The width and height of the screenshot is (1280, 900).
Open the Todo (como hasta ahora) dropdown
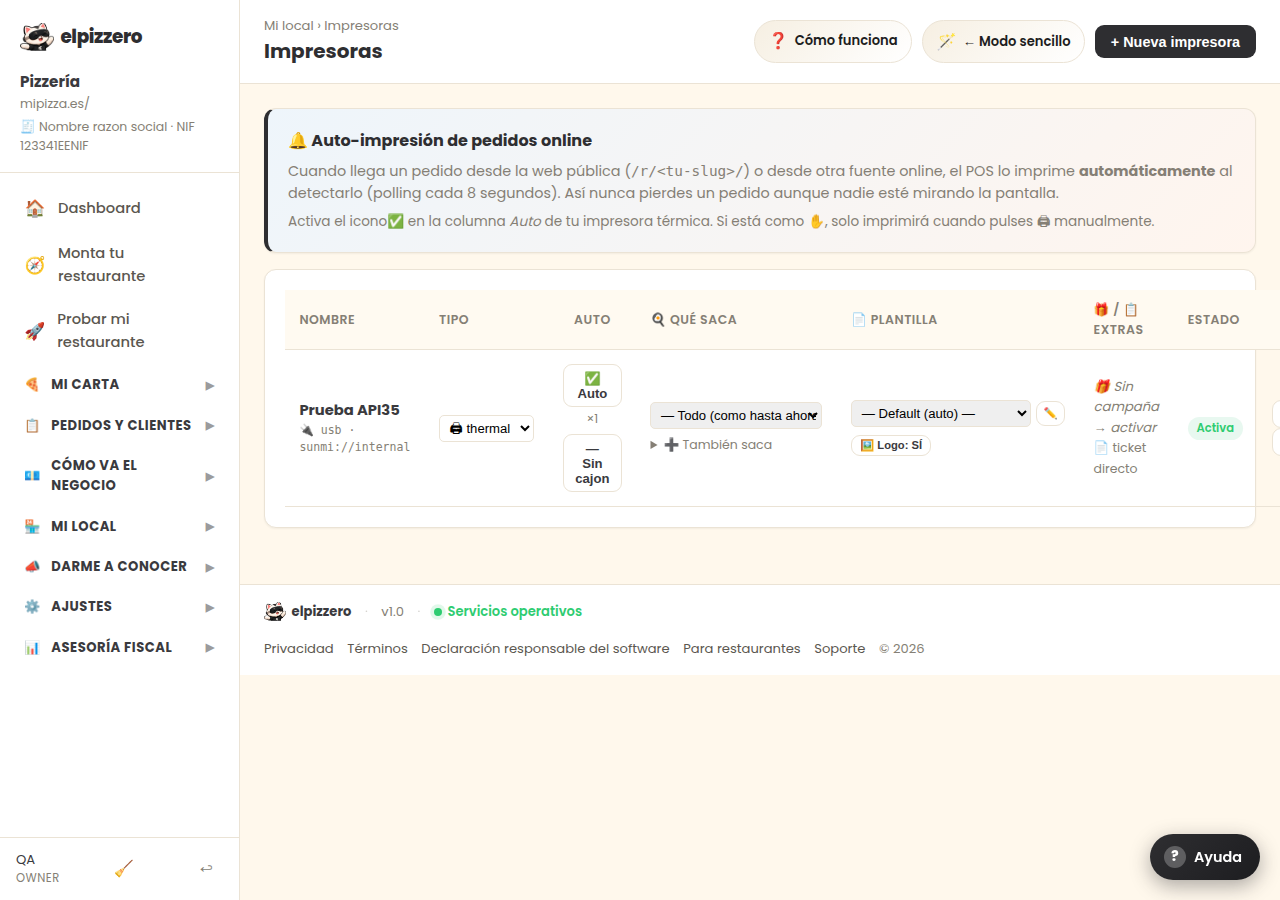pyautogui.click(x=736, y=415)
